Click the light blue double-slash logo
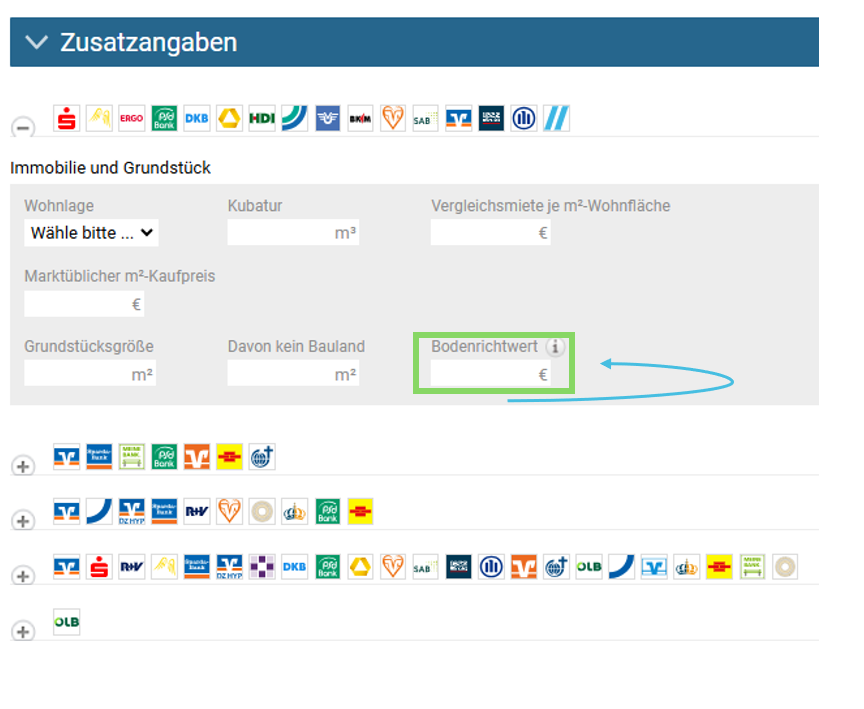 (x=556, y=118)
